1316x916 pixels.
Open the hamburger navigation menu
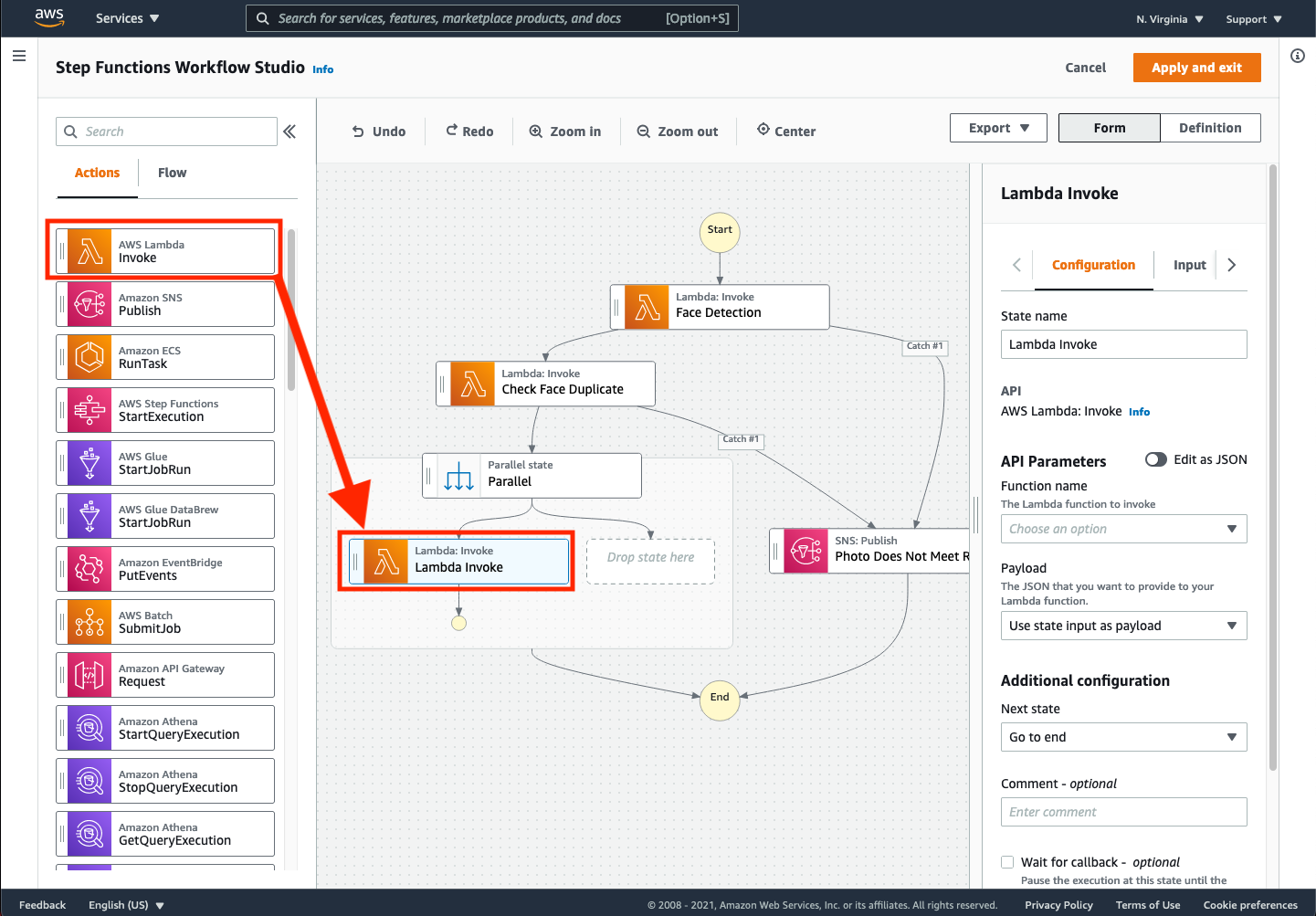point(18,56)
